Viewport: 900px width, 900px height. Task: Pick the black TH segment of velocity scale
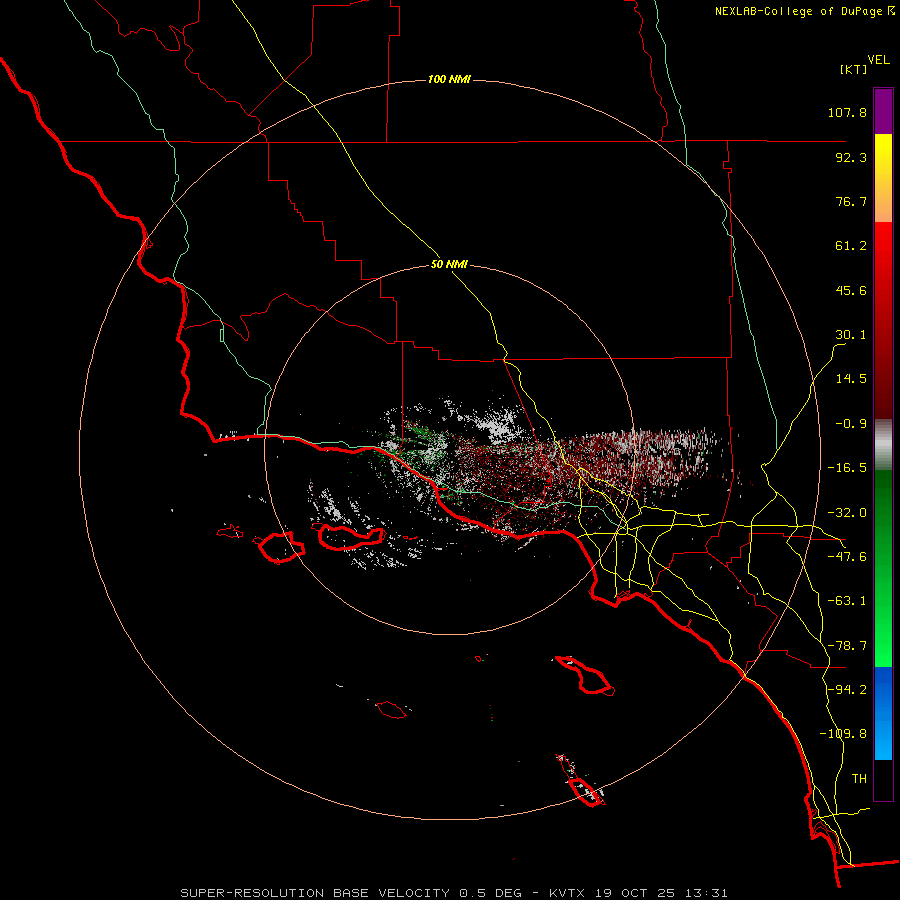pos(883,780)
